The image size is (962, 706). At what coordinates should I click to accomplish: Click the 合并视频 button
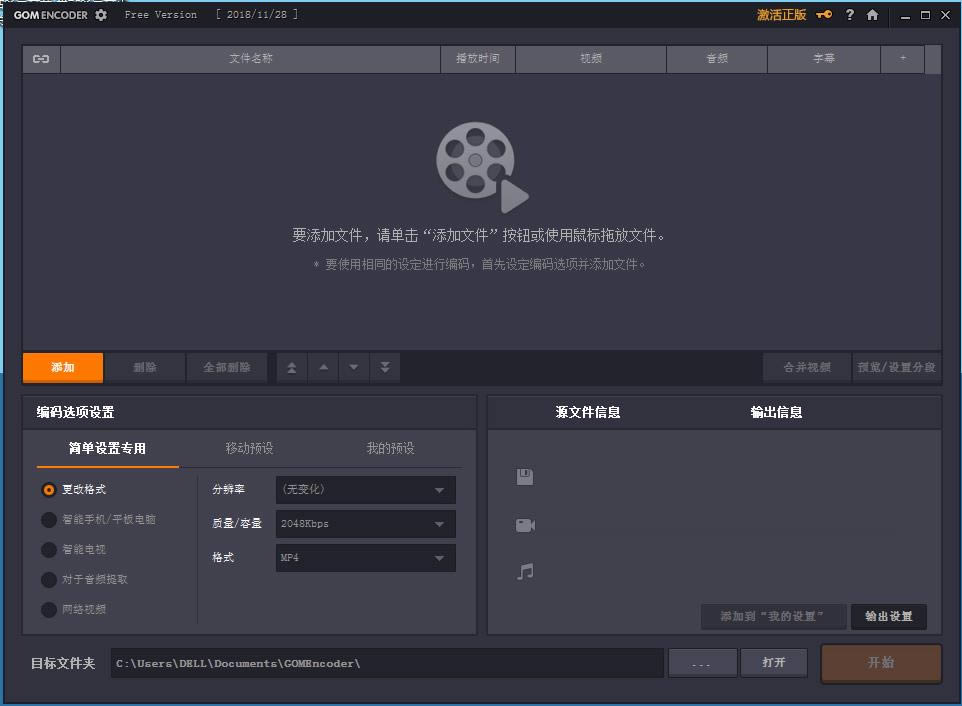click(807, 367)
